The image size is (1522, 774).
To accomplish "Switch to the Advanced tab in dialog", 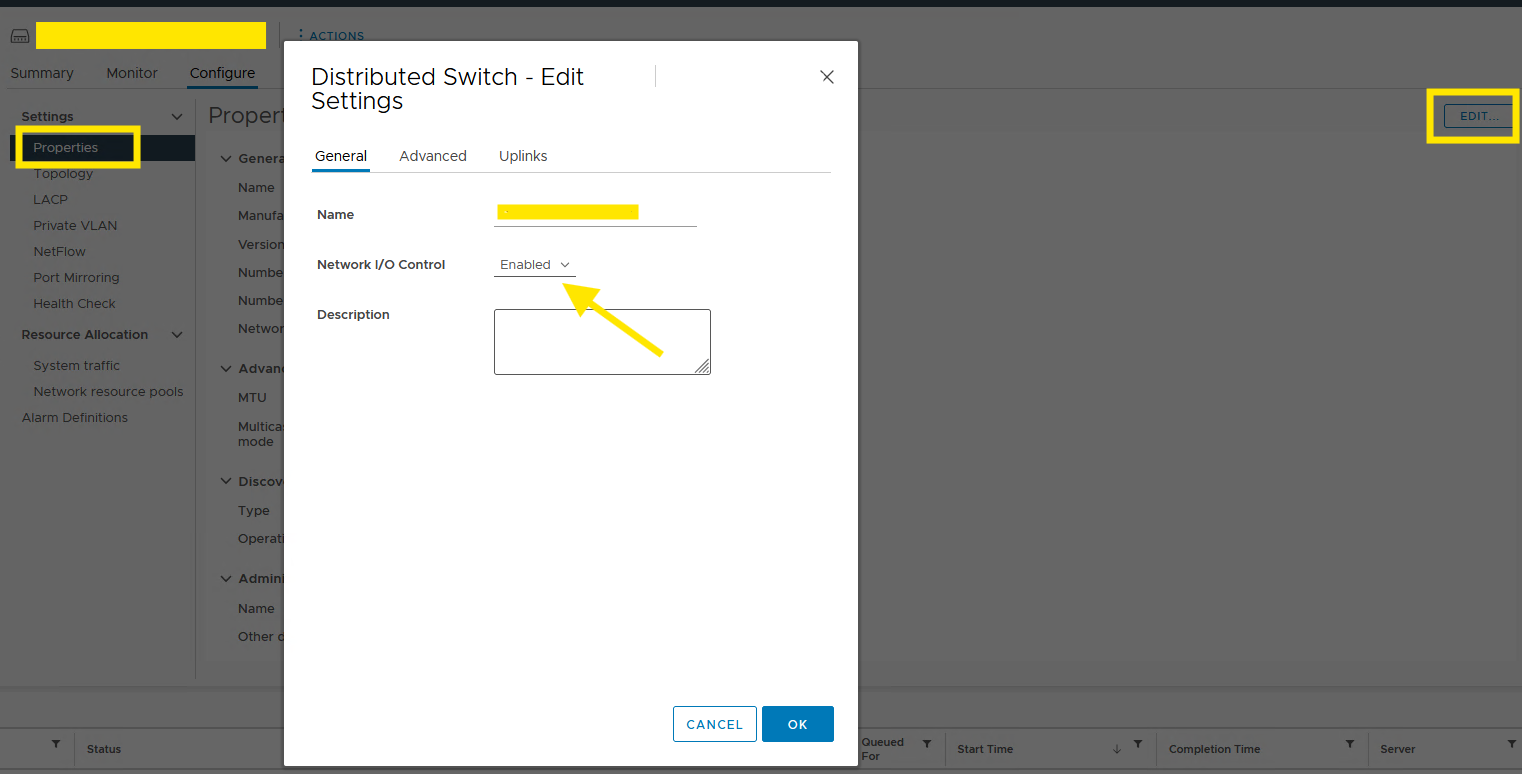I will [433, 156].
